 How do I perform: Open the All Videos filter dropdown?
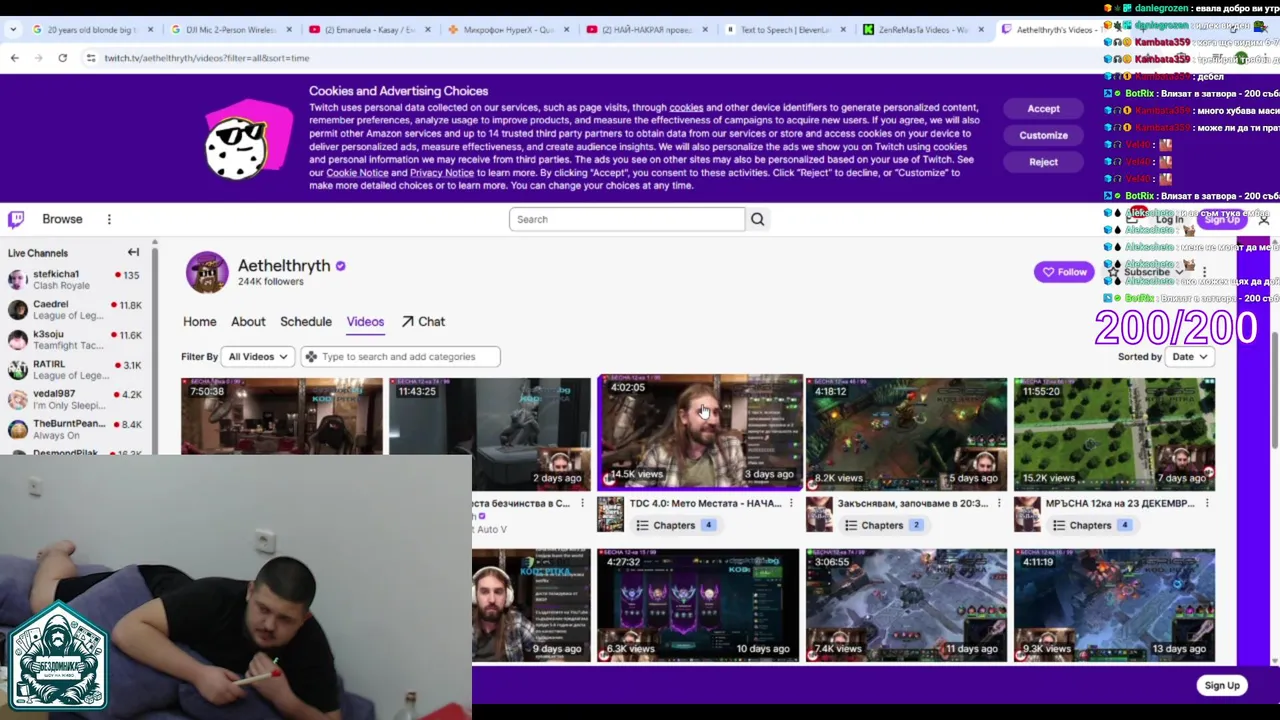tap(258, 357)
